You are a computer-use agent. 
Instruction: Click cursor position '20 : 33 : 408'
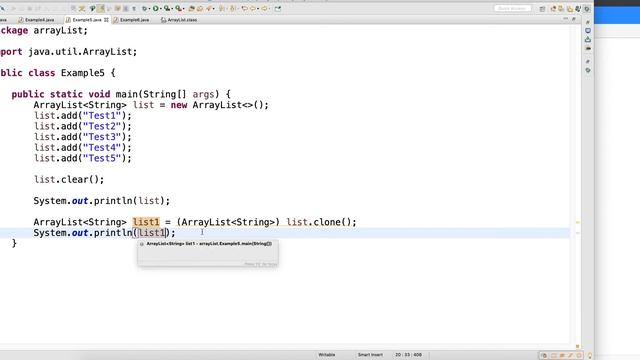coord(408,355)
